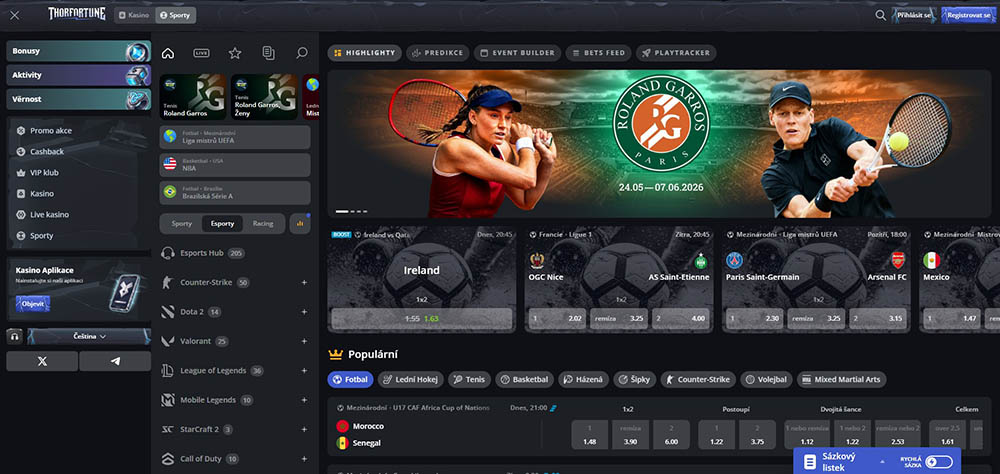Open the Čeština language dropdown

89,336
